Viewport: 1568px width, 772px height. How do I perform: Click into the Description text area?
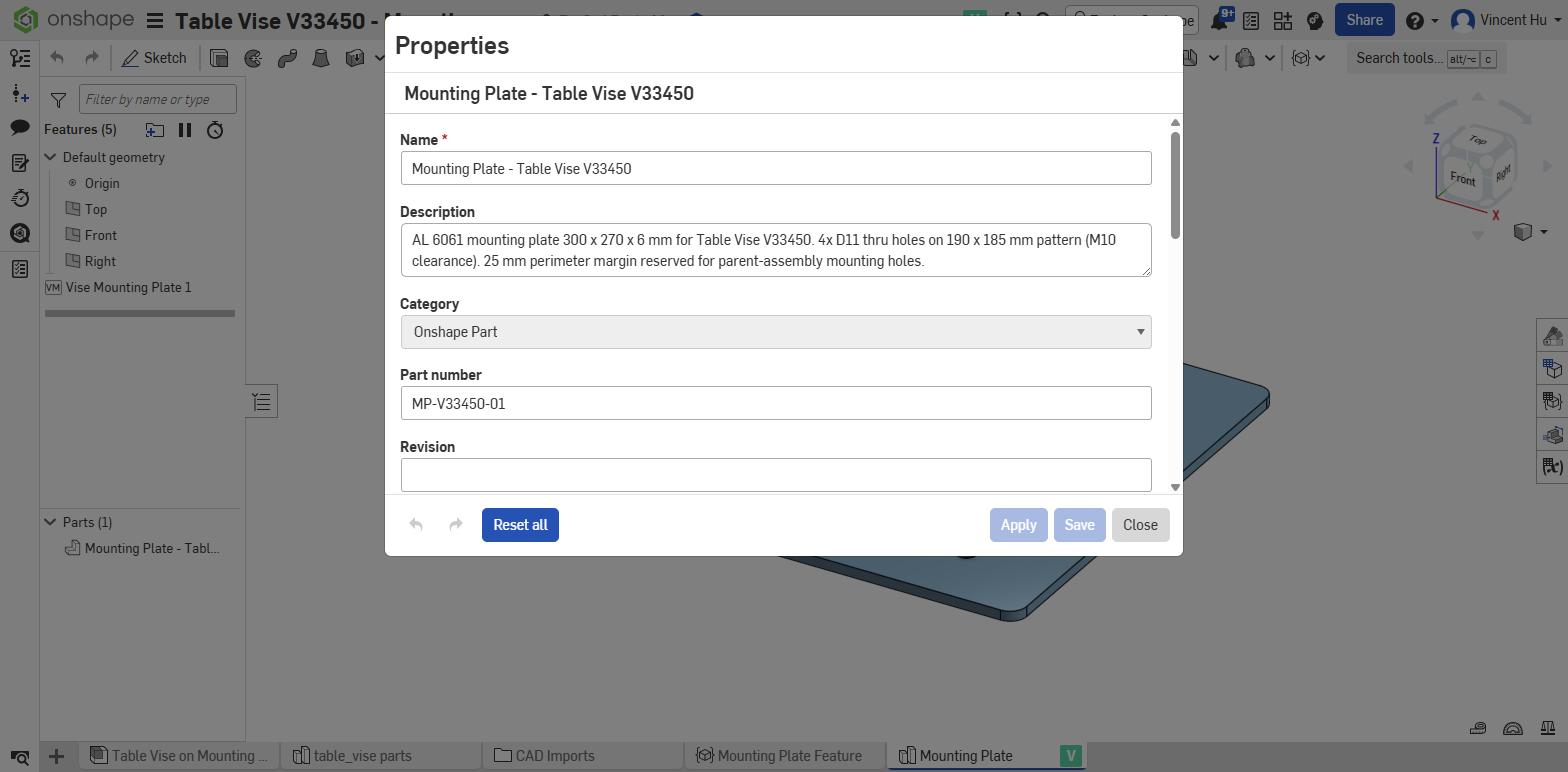(776, 250)
